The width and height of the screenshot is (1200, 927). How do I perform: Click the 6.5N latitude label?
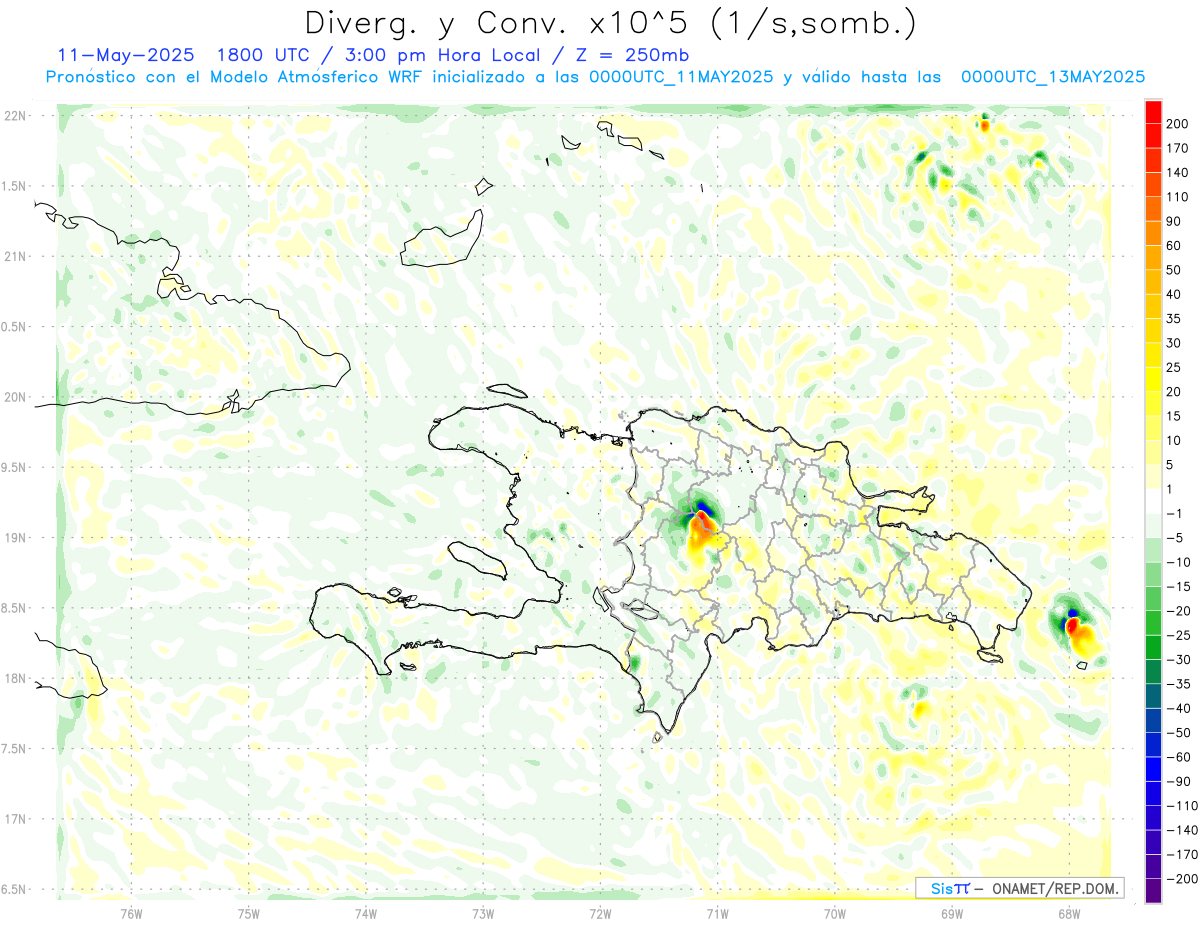coord(13,889)
